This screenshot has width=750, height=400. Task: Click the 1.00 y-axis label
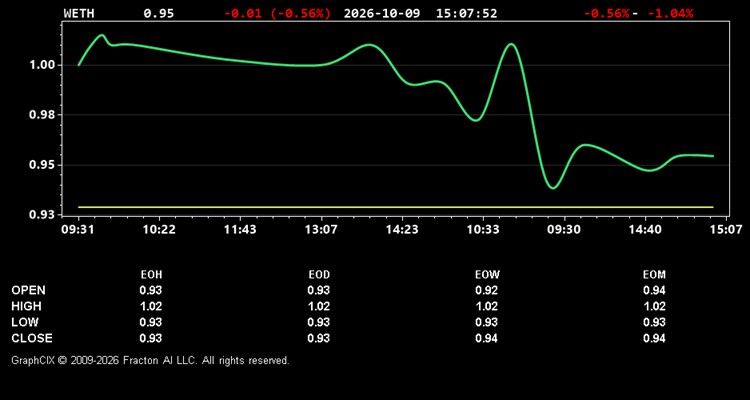[x=42, y=65]
